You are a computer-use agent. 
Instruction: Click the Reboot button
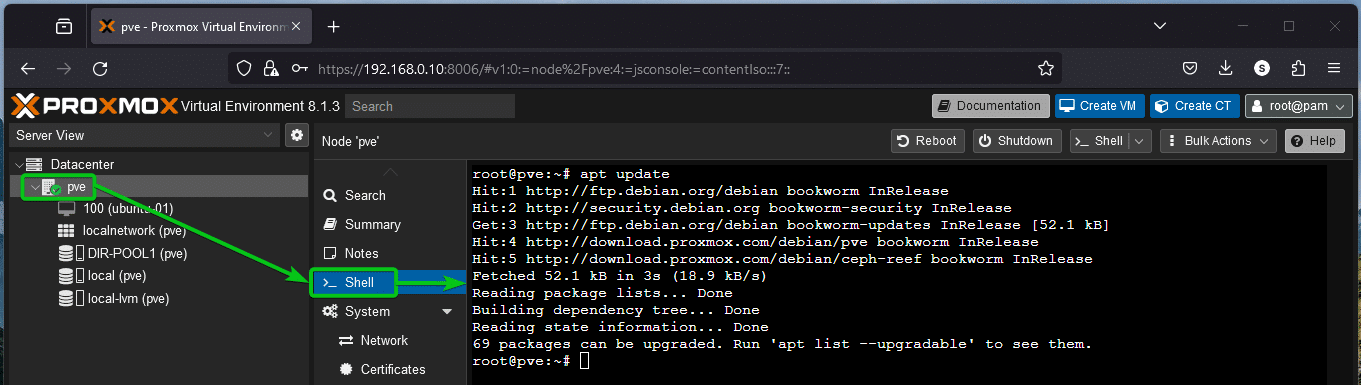tap(928, 141)
